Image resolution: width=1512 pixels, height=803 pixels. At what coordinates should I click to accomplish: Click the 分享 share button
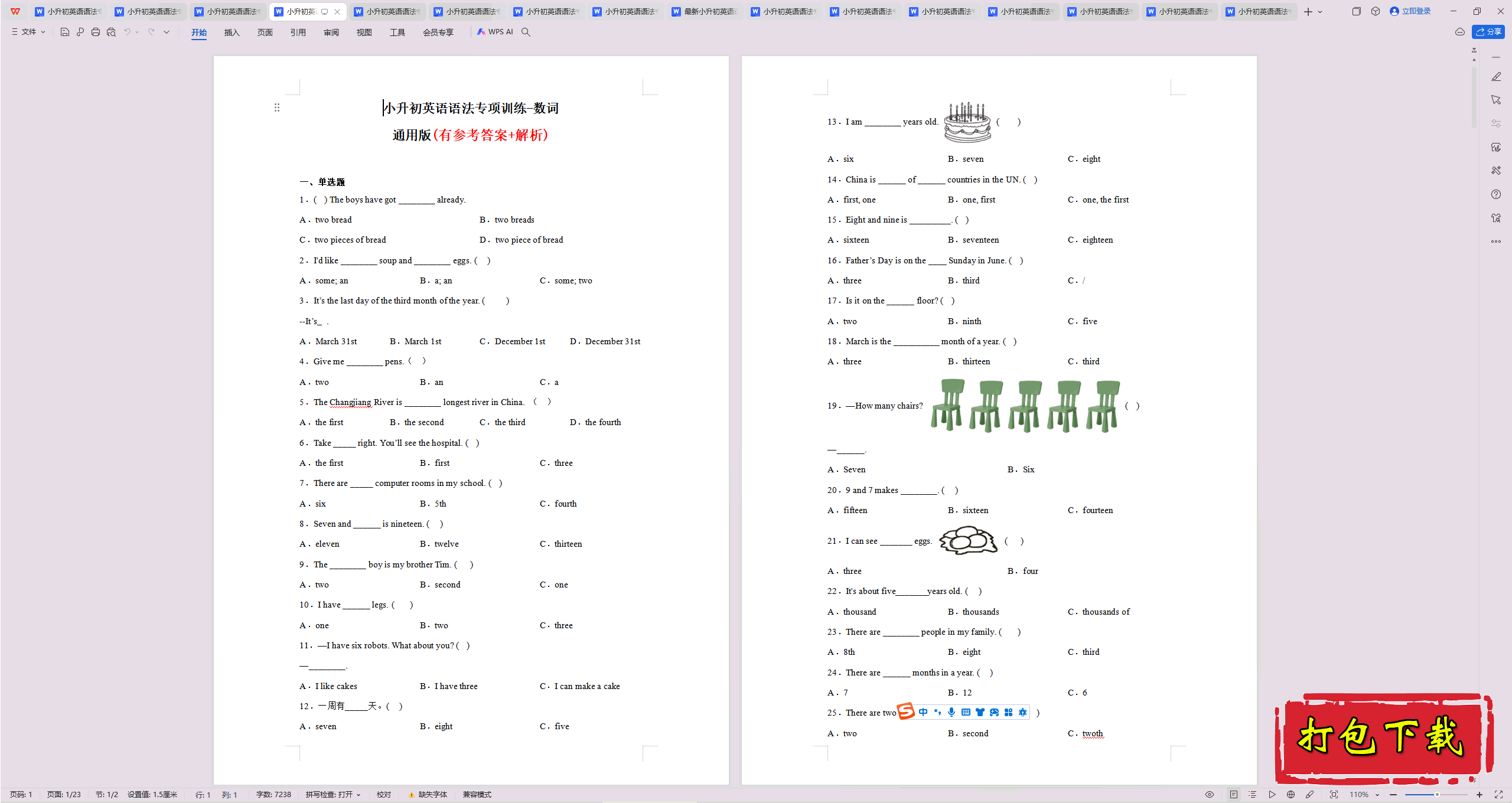point(1488,32)
